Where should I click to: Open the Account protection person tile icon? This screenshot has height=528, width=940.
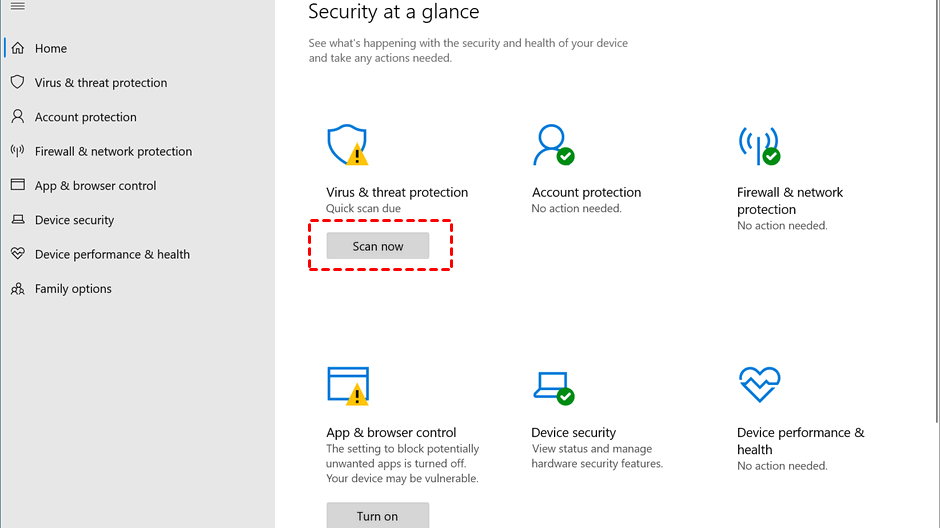pos(552,145)
